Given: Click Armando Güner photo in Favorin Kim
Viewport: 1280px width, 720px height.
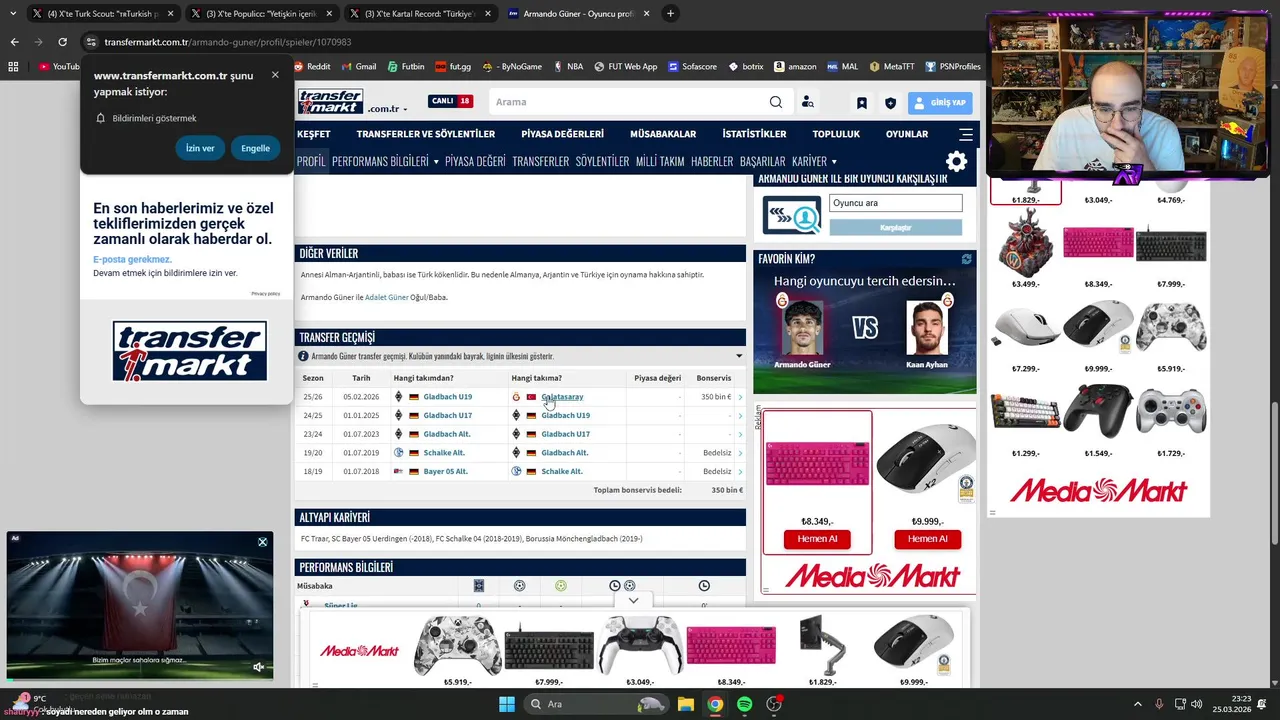Looking at the screenshot, I should 802,327.
